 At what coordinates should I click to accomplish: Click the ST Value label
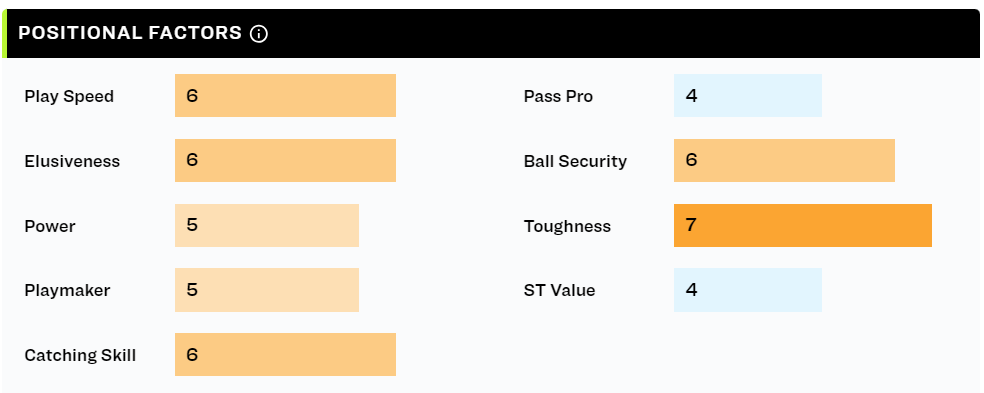coord(559,291)
